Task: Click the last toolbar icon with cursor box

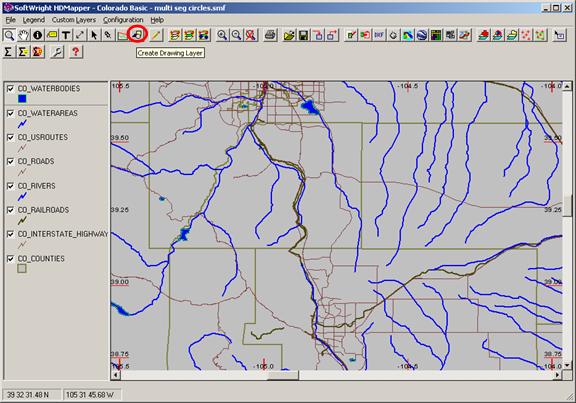Action: tap(559, 35)
